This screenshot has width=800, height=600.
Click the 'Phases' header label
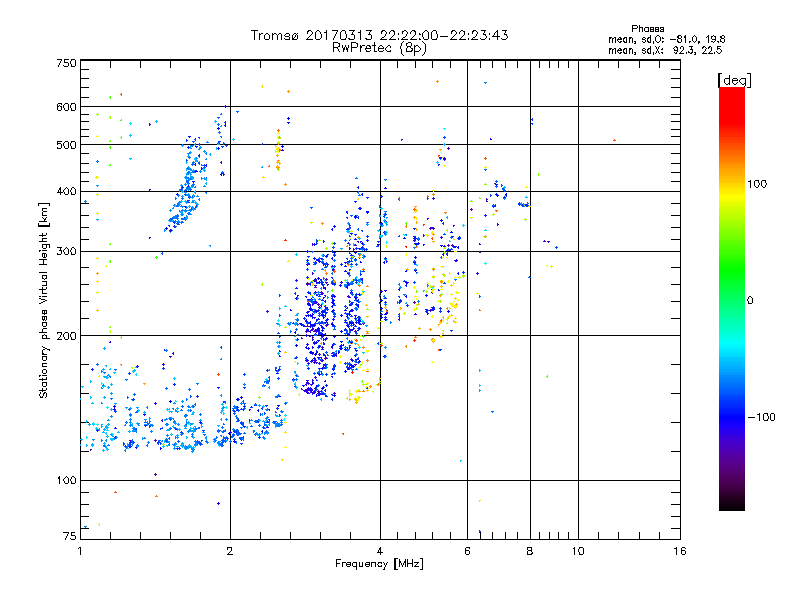[x=647, y=29]
